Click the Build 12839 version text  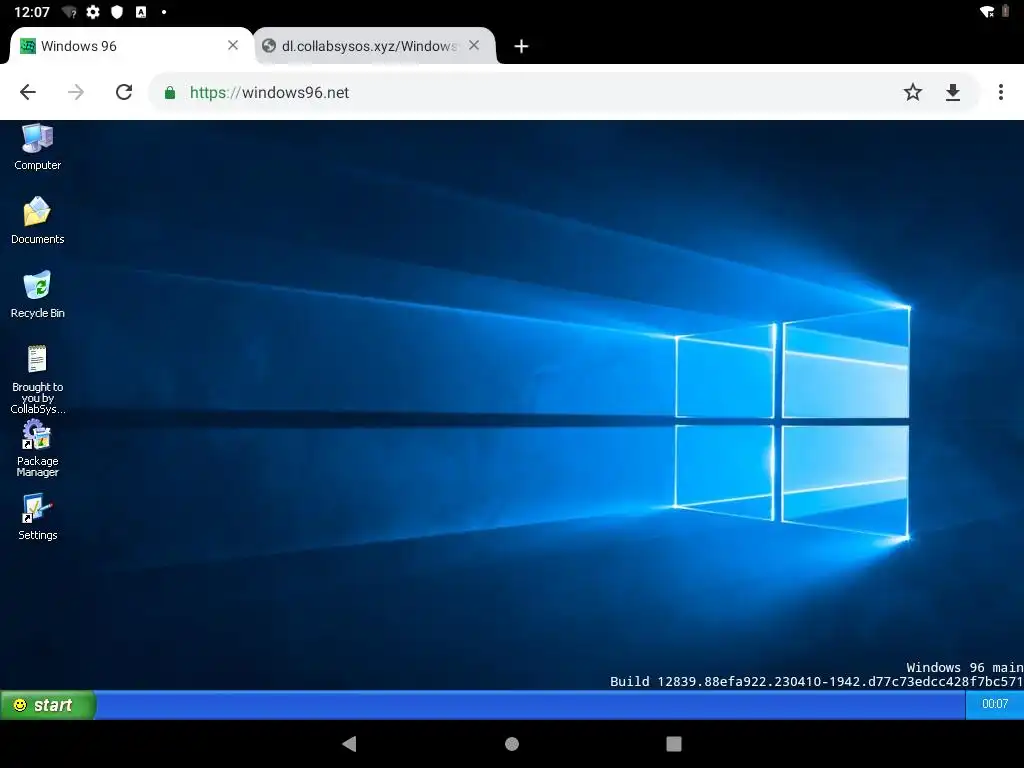coord(816,682)
